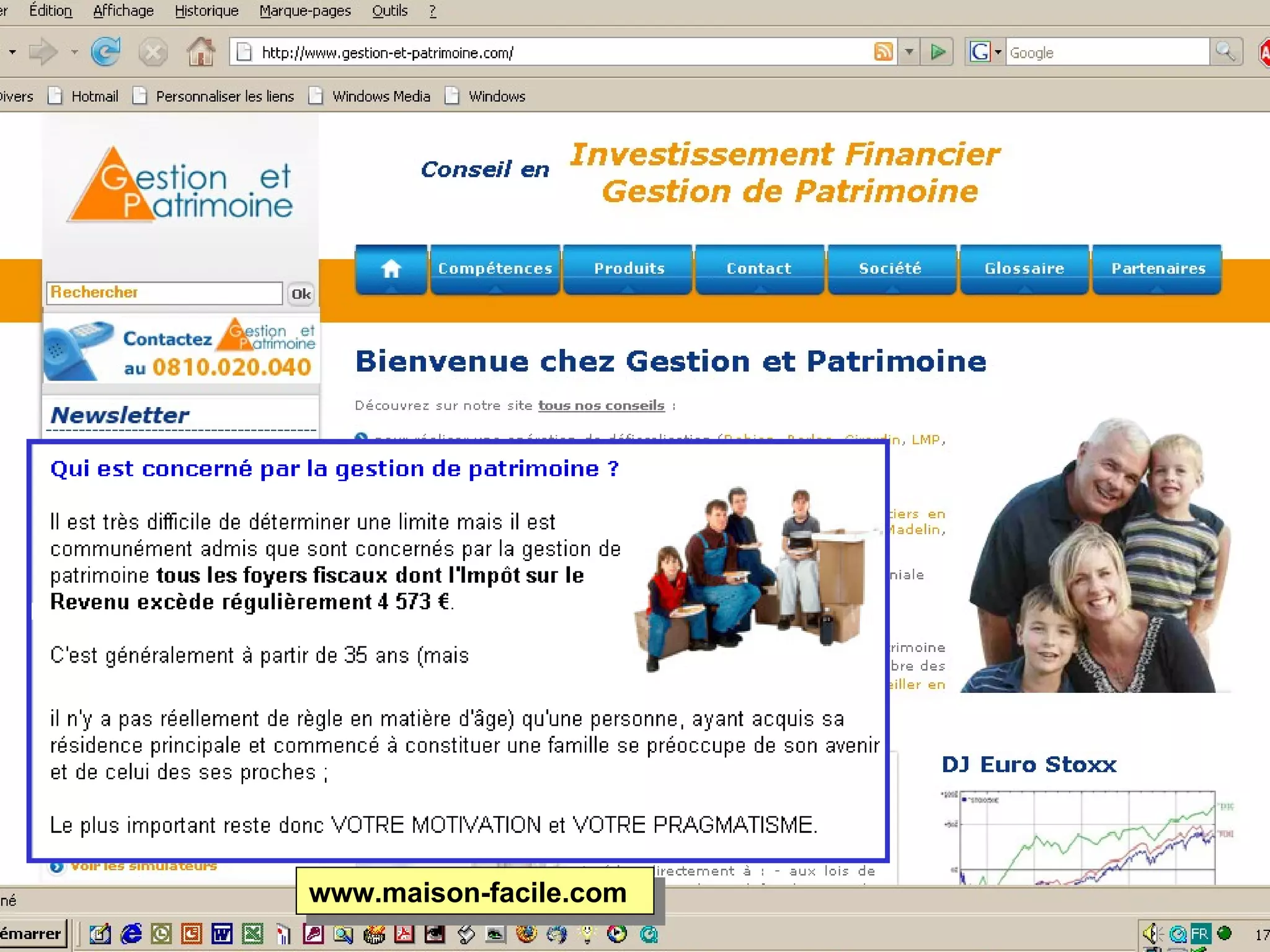Launch Thunderbird from the taskbar
Viewport: 1270px width, 952px height.
click(x=556, y=933)
